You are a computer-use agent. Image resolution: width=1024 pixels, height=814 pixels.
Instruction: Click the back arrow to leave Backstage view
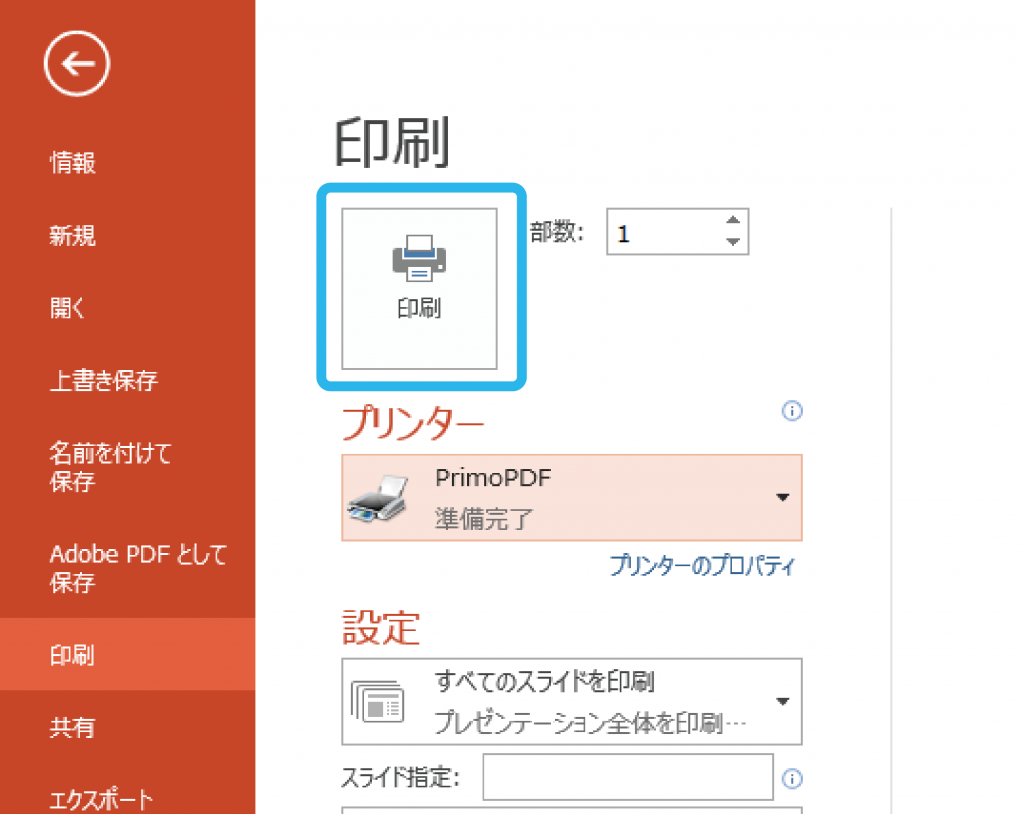(76, 62)
